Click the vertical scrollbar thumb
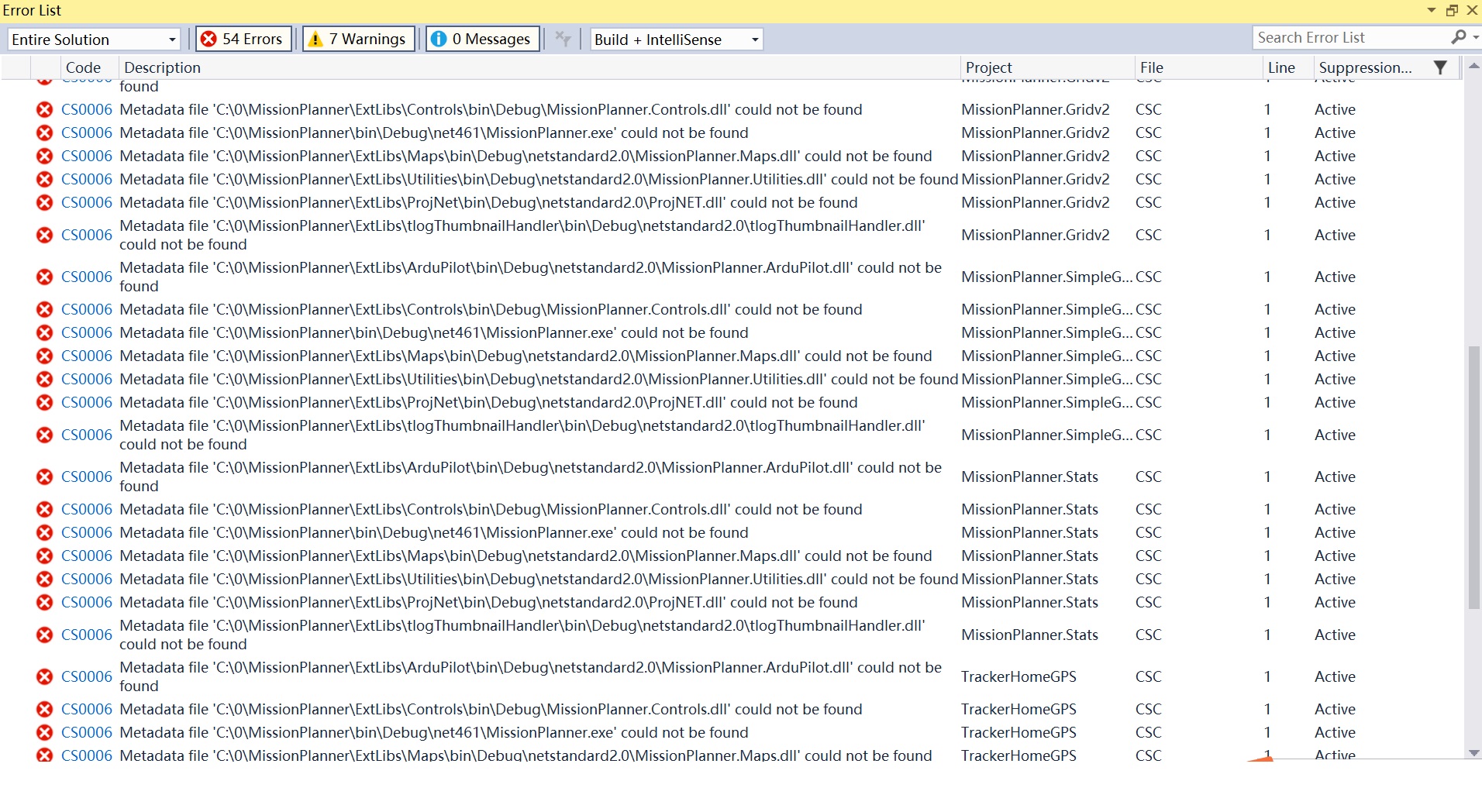Image resolution: width=1482 pixels, height=812 pixels. click(x=1474, y=477)
